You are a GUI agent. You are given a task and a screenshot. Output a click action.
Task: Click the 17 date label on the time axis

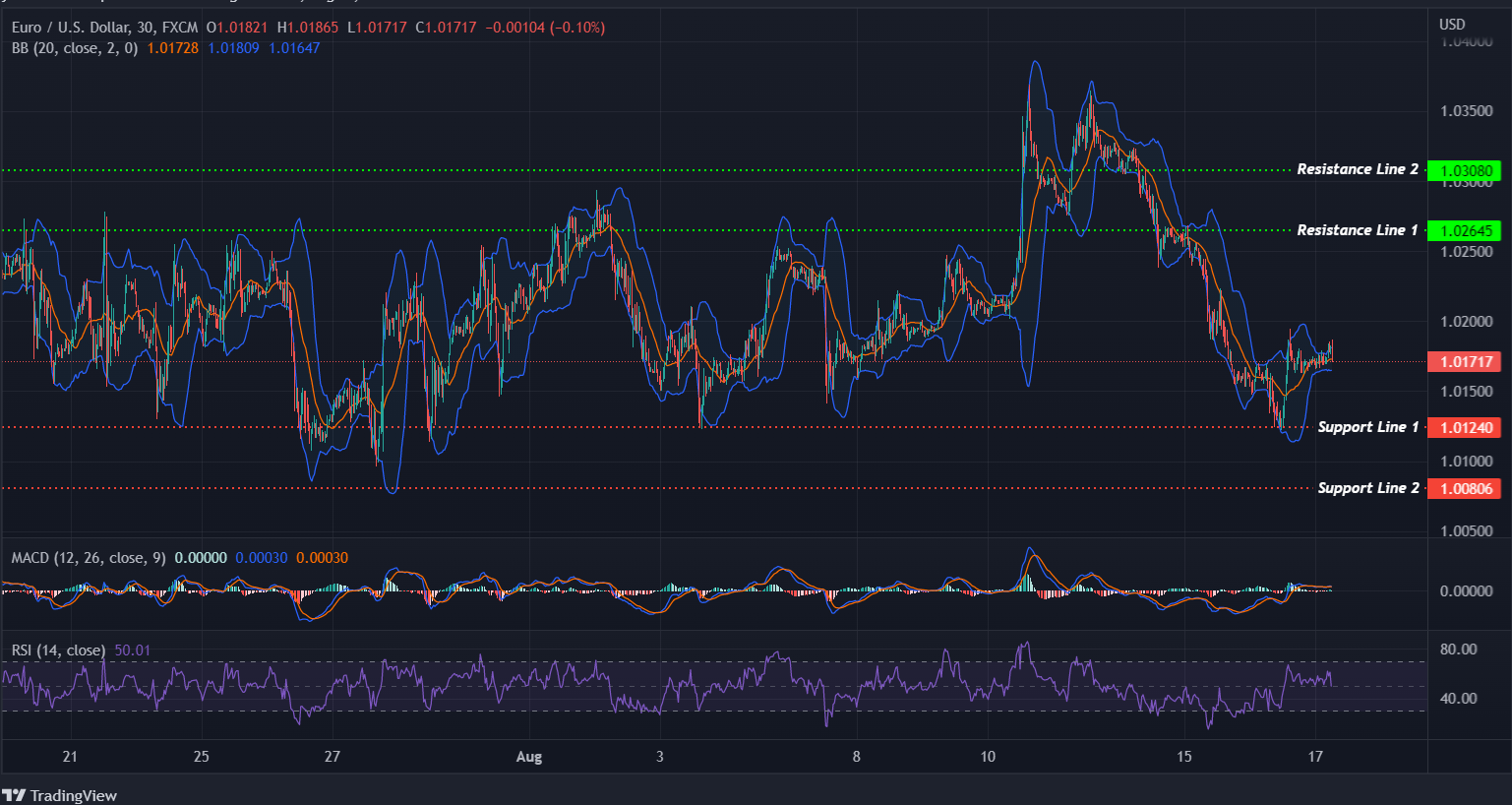pyautogui.click(x=1317, y=757)
